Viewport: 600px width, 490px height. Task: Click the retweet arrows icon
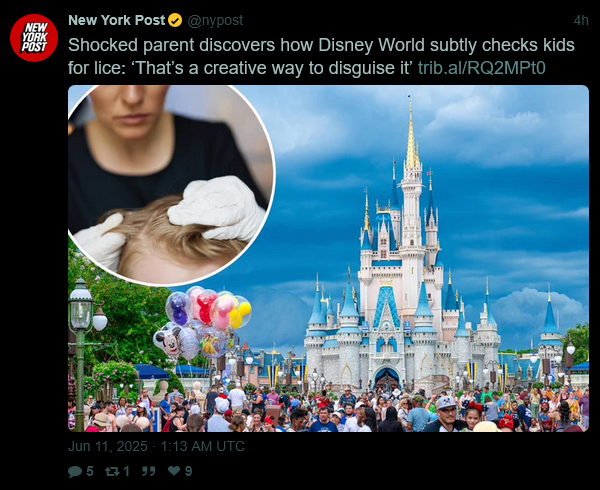click(112, 471)
